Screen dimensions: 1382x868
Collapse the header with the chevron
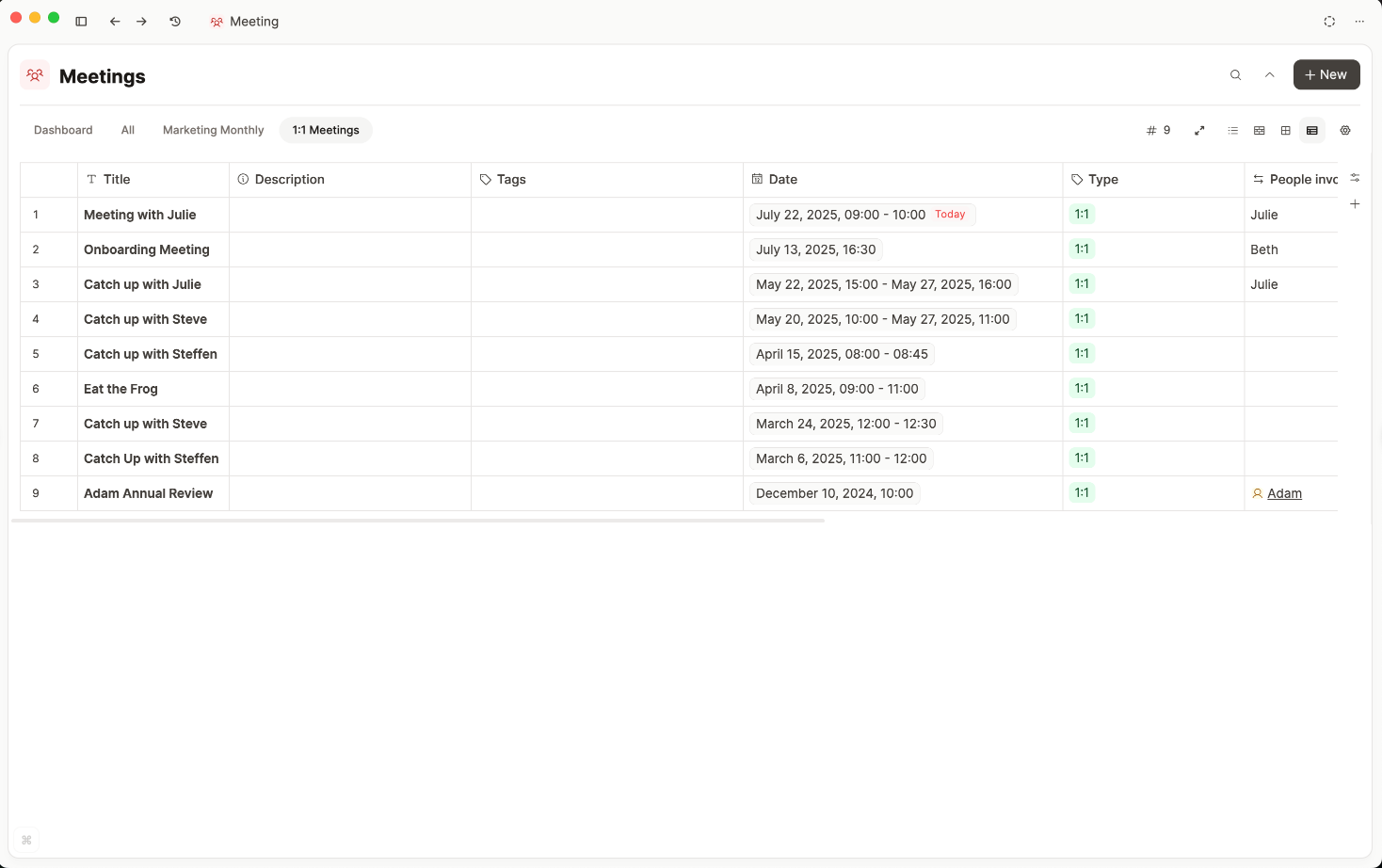(1269, 74)
